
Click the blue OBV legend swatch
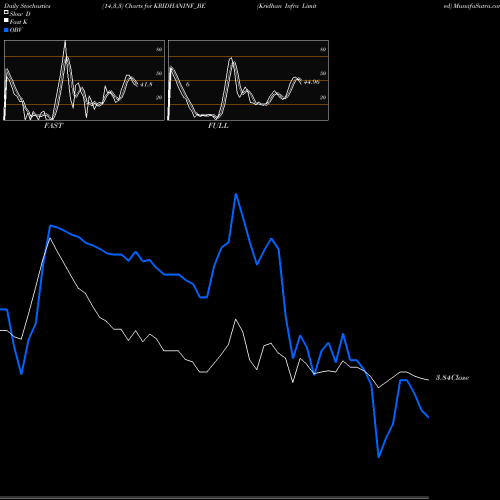coord(6,30)
